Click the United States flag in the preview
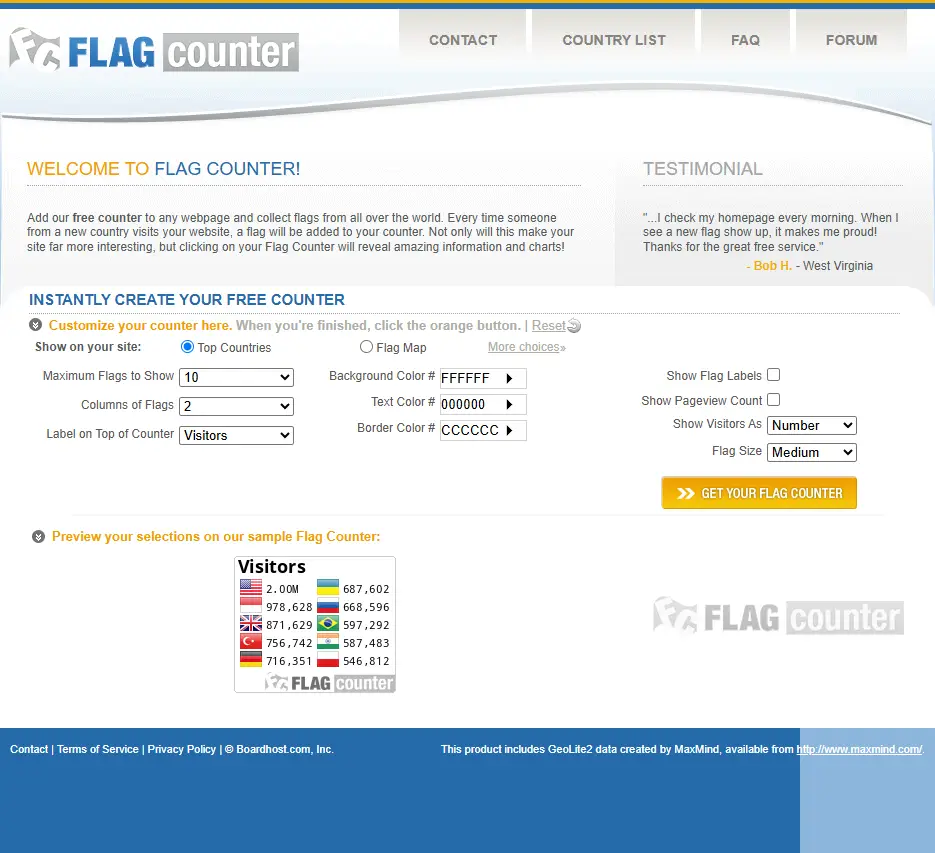This screenshot has width=935, height=853. [251, 588]
